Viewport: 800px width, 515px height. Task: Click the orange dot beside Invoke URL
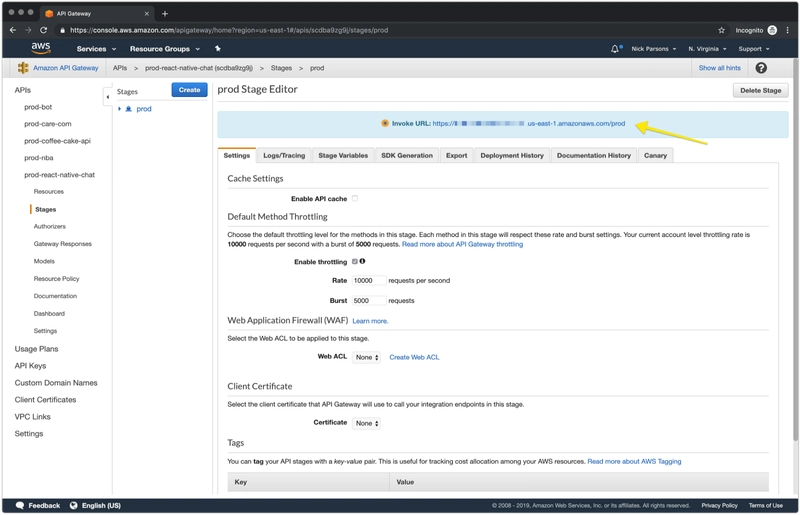(x=385, y=123)
